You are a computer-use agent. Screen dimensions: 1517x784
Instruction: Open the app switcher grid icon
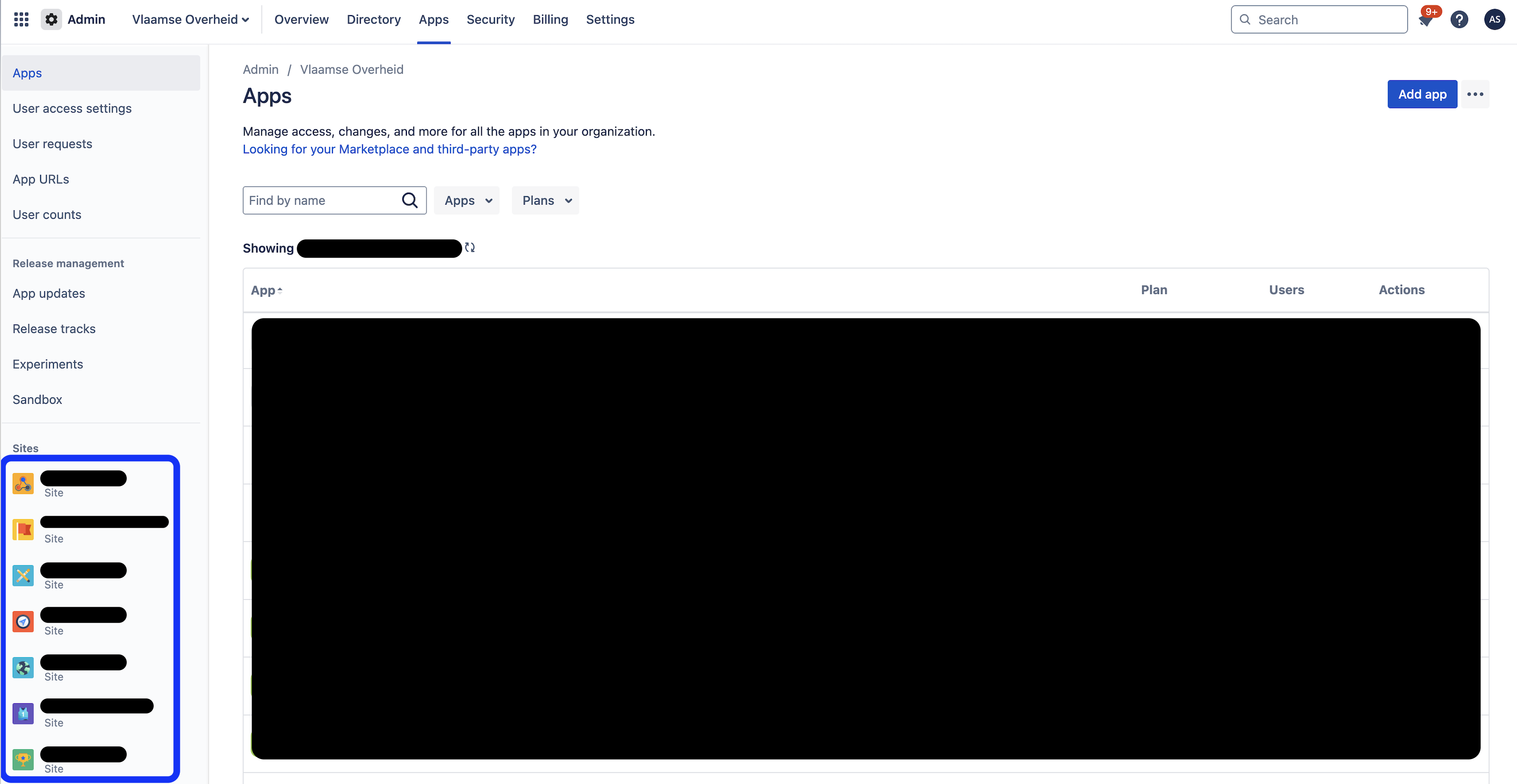point(21,20)
